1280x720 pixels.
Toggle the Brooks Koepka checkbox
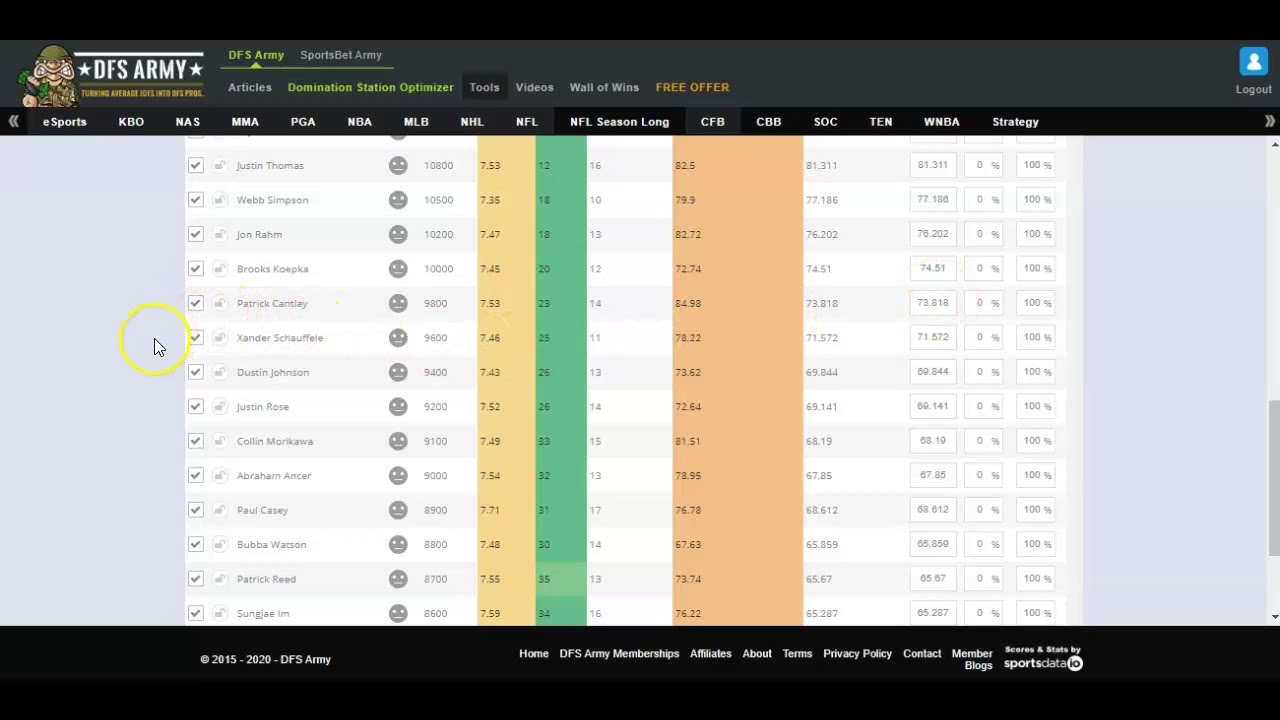195,269
